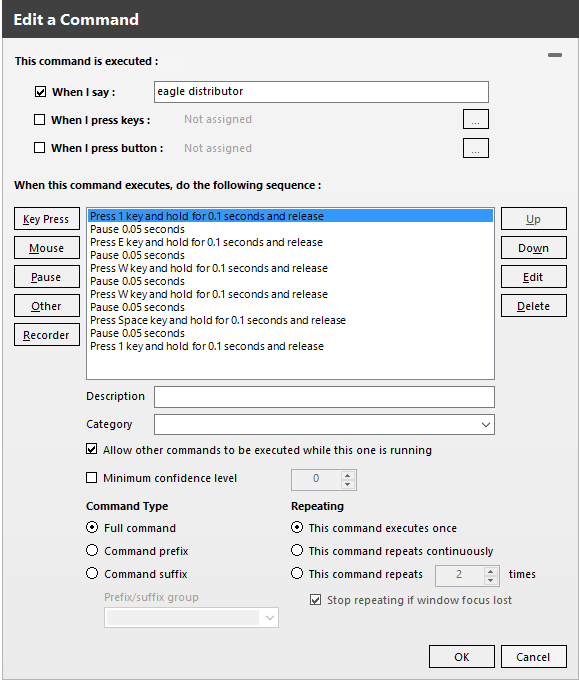This screenshot has height=682, width=579.
Task: Click the Delete button for selected action
Action: click(533, 306)
